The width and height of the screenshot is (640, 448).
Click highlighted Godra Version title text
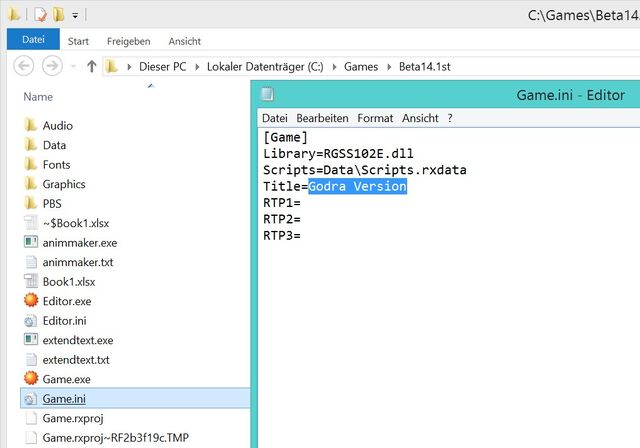pos(358,186)
